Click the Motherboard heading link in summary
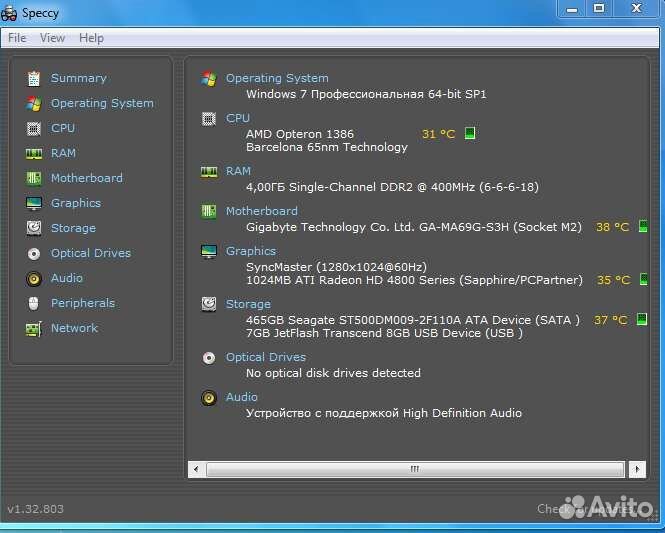This screenshot has height=533, width=665. pos(262,211)
